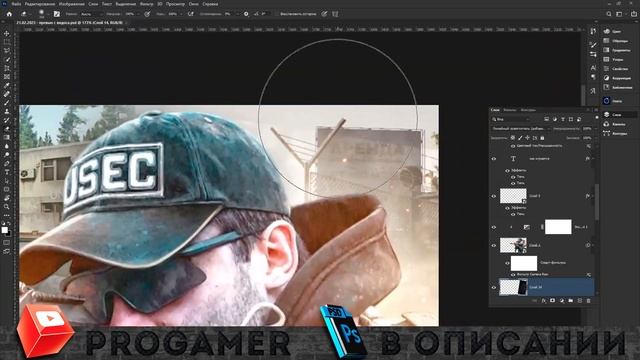
Task: Select the Eraser tool in the toolbar
Action: [7, 129]
